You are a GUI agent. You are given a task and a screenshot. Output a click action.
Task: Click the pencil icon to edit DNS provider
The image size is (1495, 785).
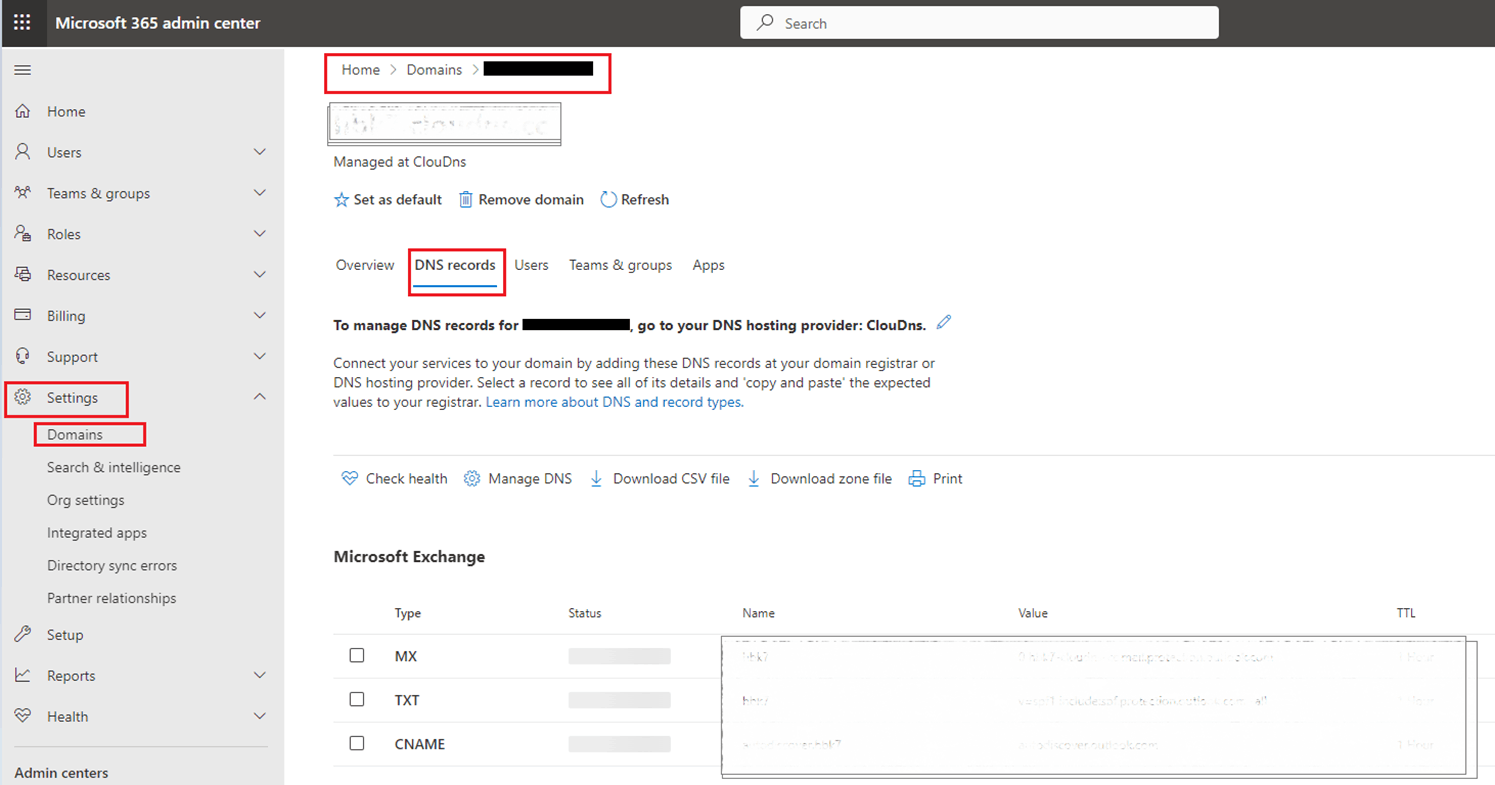[x=944, y=322]
